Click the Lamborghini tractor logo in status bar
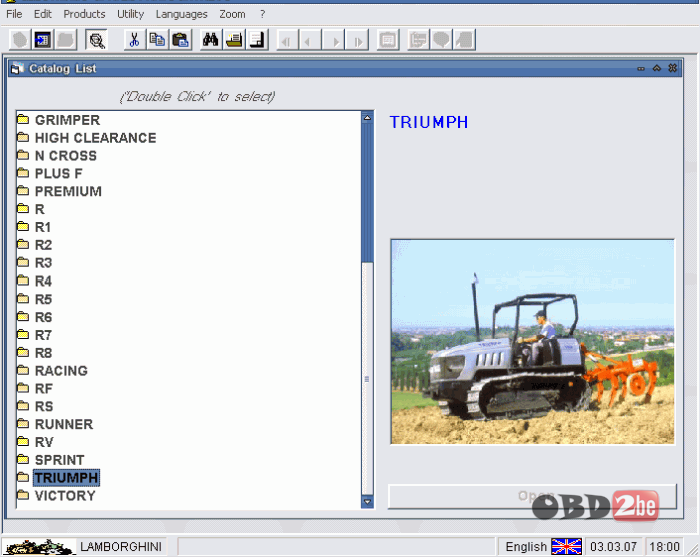 pos(38,547)
